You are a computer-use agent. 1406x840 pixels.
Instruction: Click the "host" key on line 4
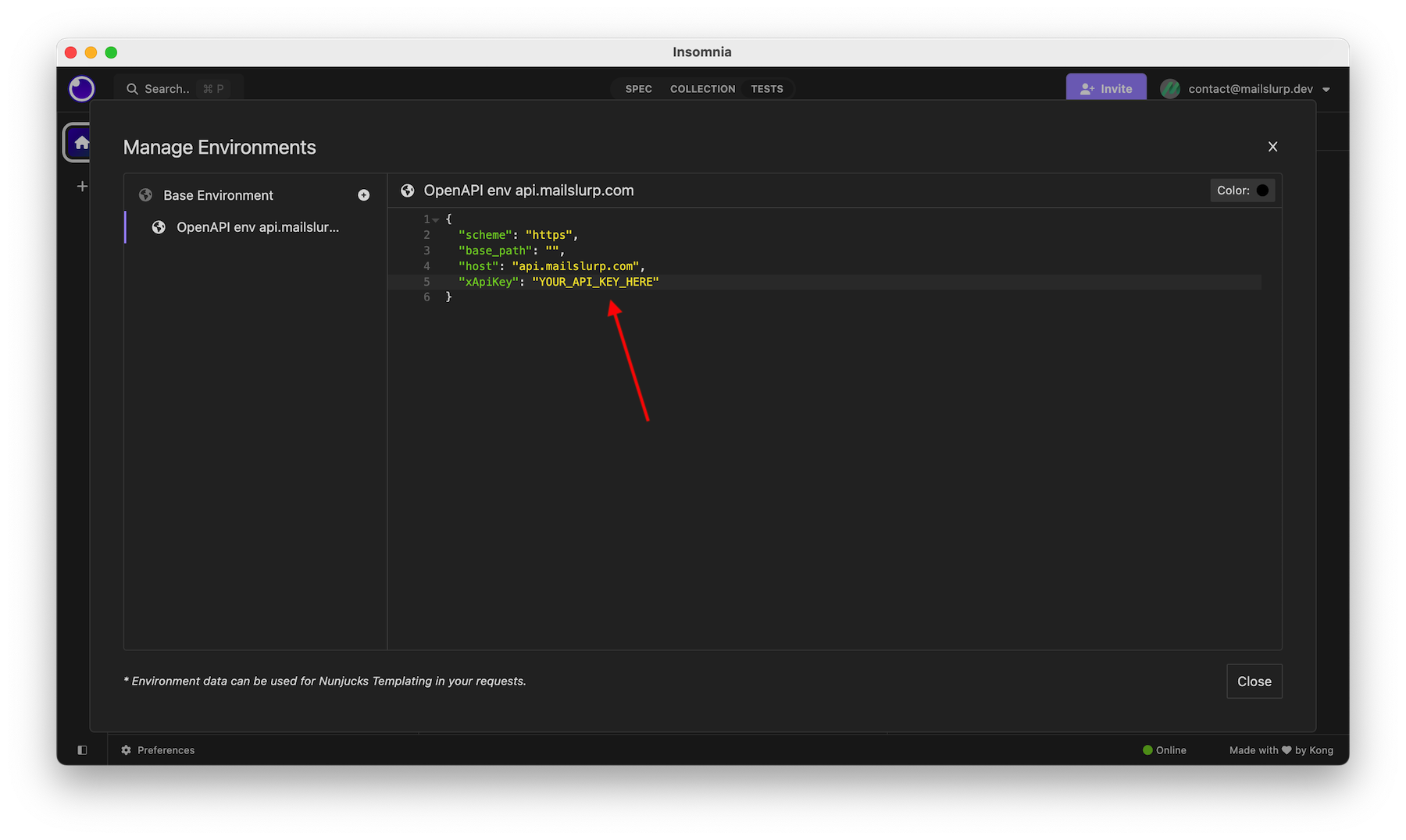[478, 266]
